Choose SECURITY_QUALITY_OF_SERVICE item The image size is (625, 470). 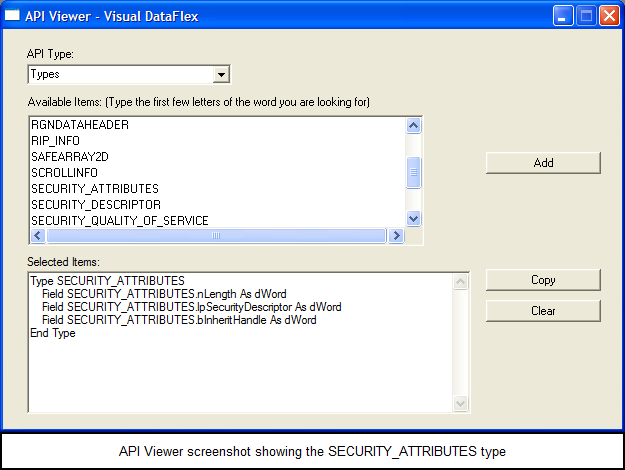[x=119, y=221]
